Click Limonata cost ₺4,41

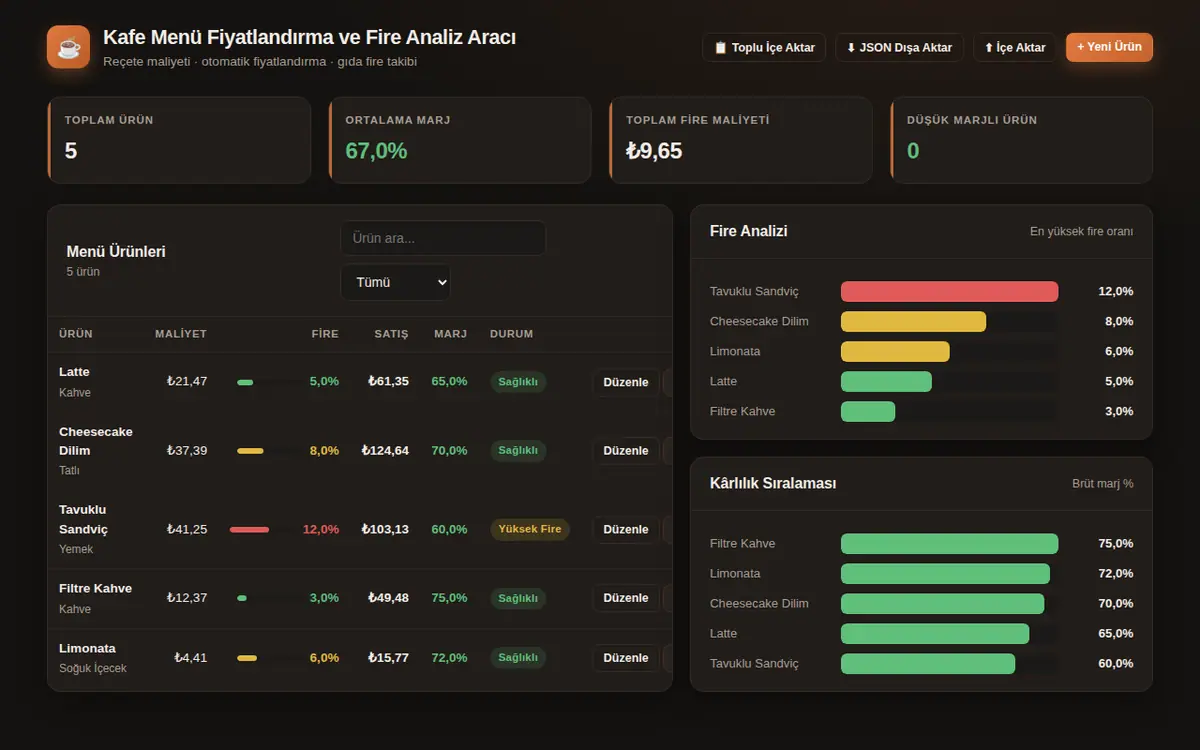pyautogui.click(x=190, y=658)
